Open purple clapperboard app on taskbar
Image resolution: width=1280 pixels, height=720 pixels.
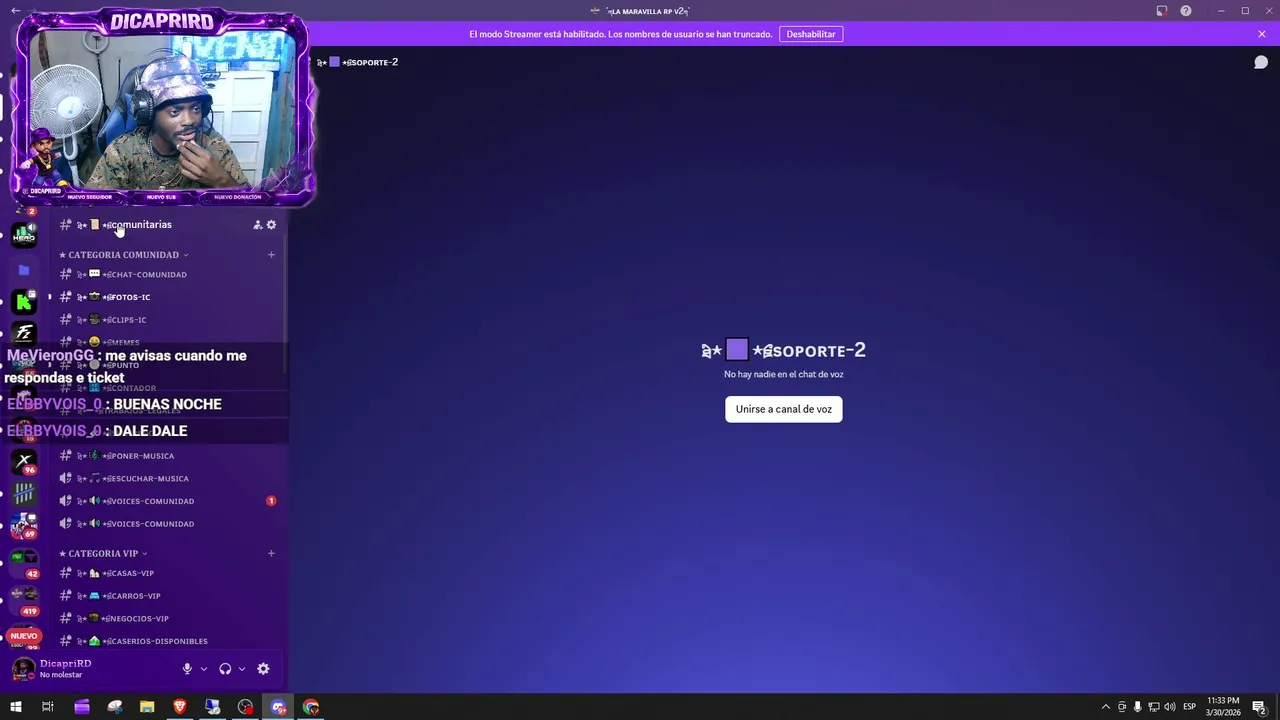click(x=82, y=707)
